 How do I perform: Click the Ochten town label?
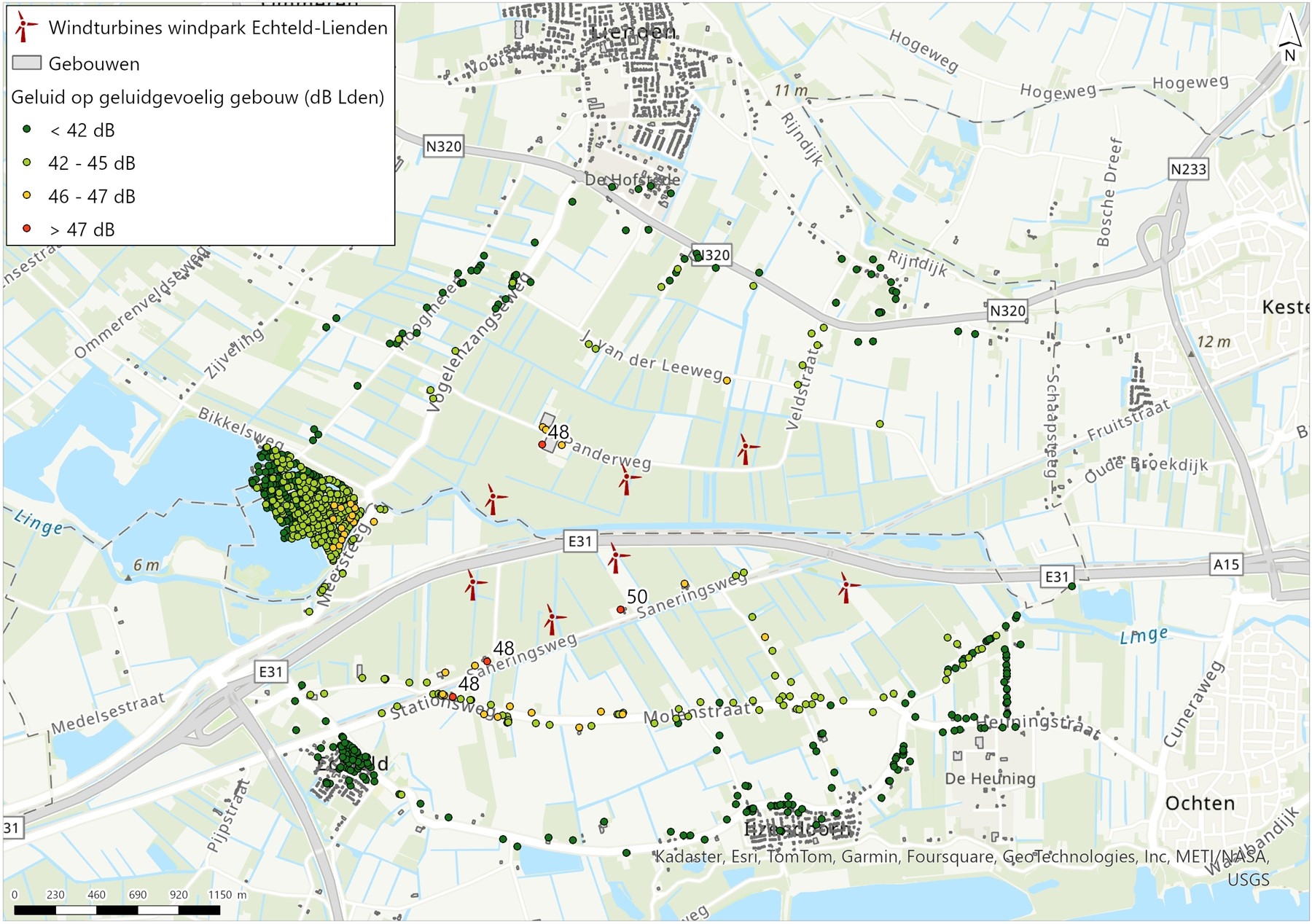click(1200, 803)
